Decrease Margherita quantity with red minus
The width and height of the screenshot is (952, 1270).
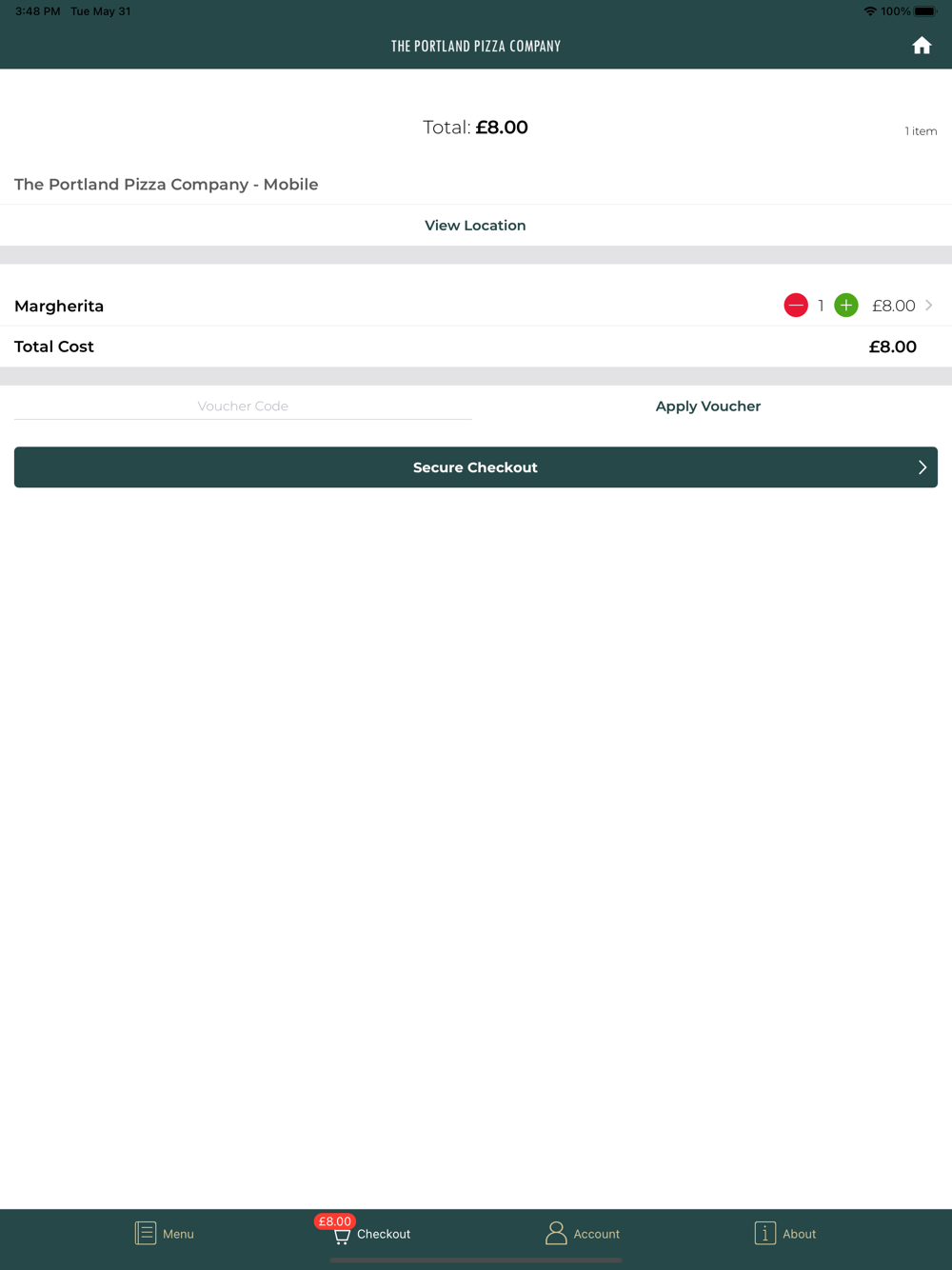point(796,306)
